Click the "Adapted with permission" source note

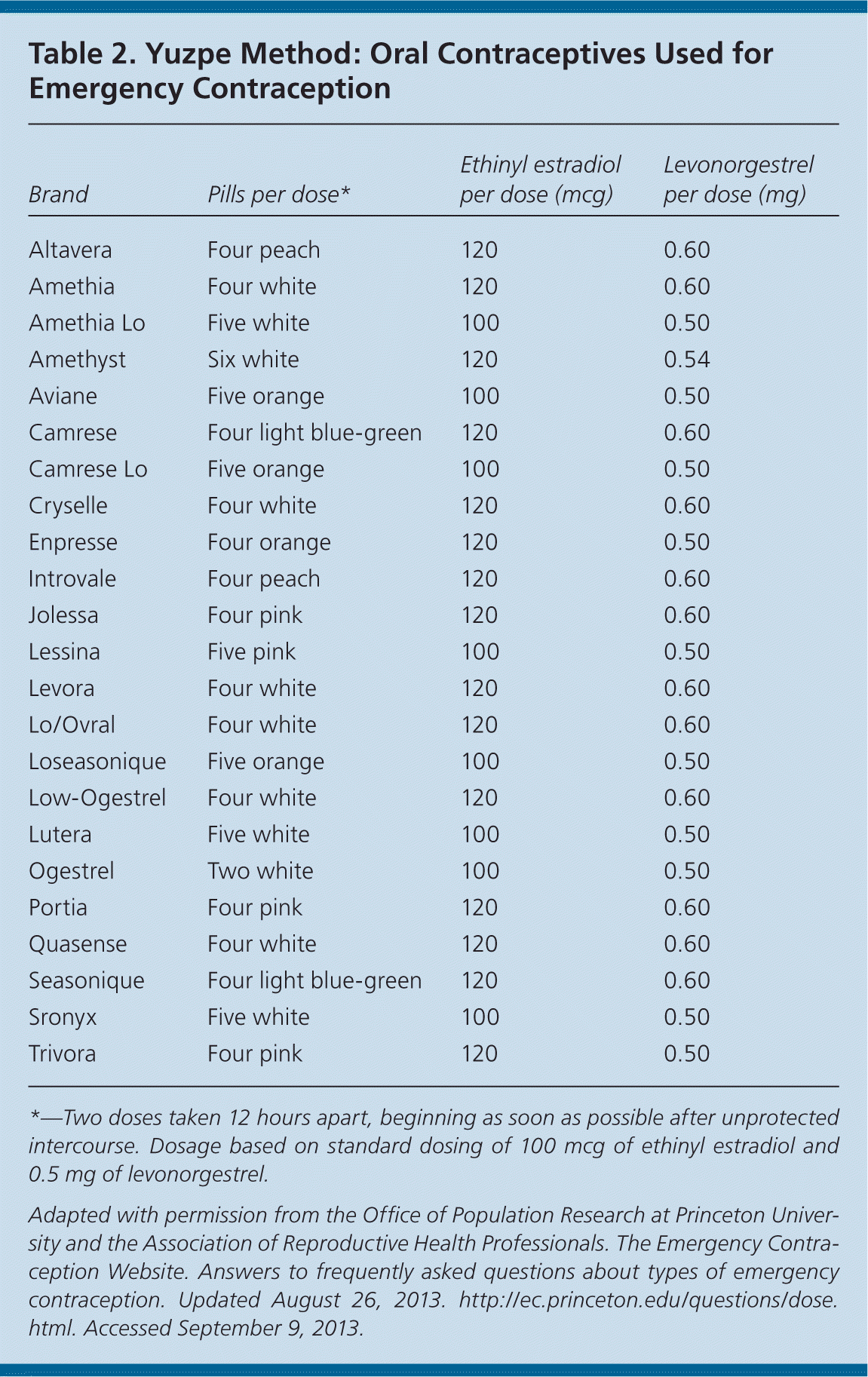434,1271
